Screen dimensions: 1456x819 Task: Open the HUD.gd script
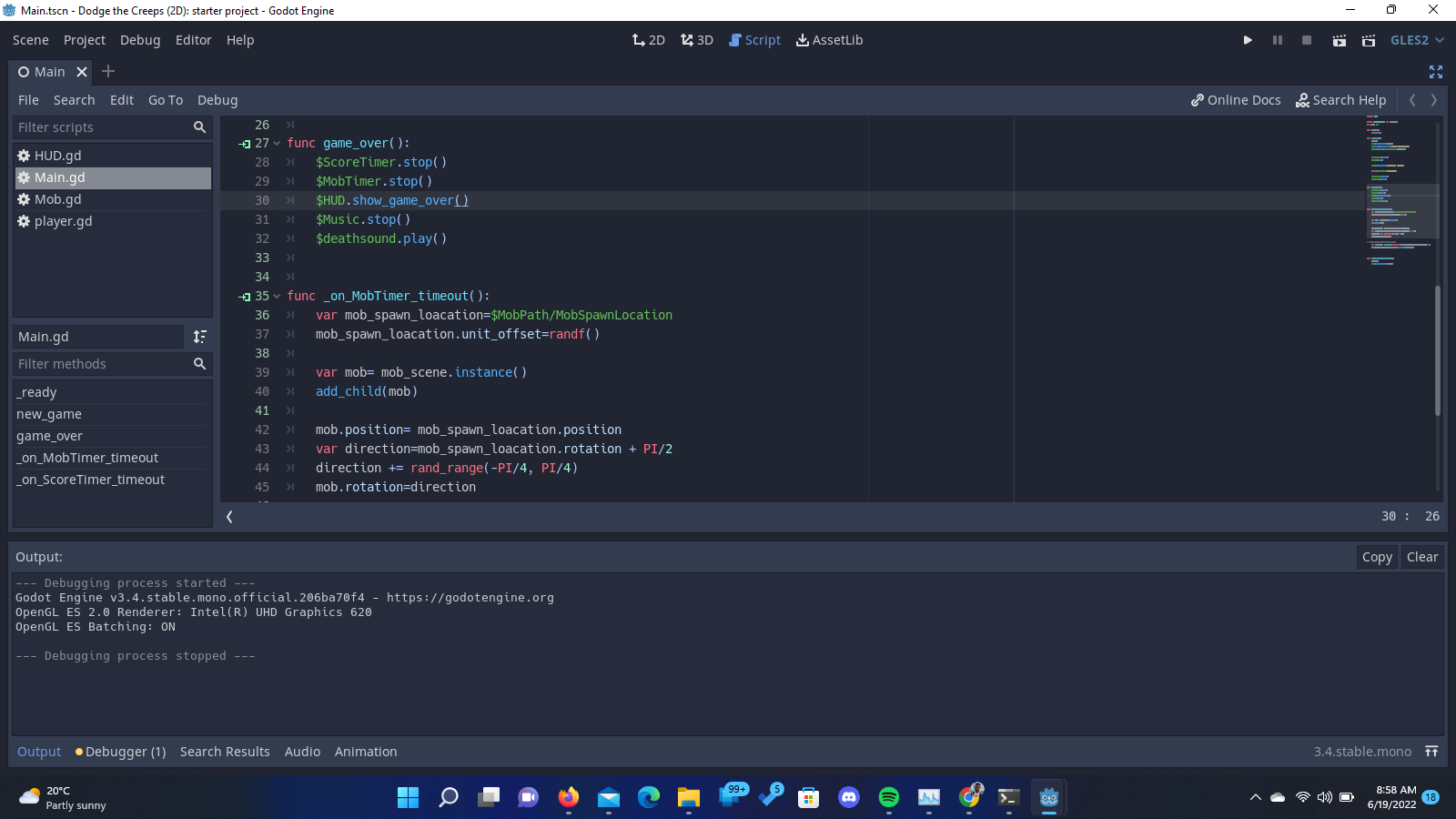tap(113, 156)
